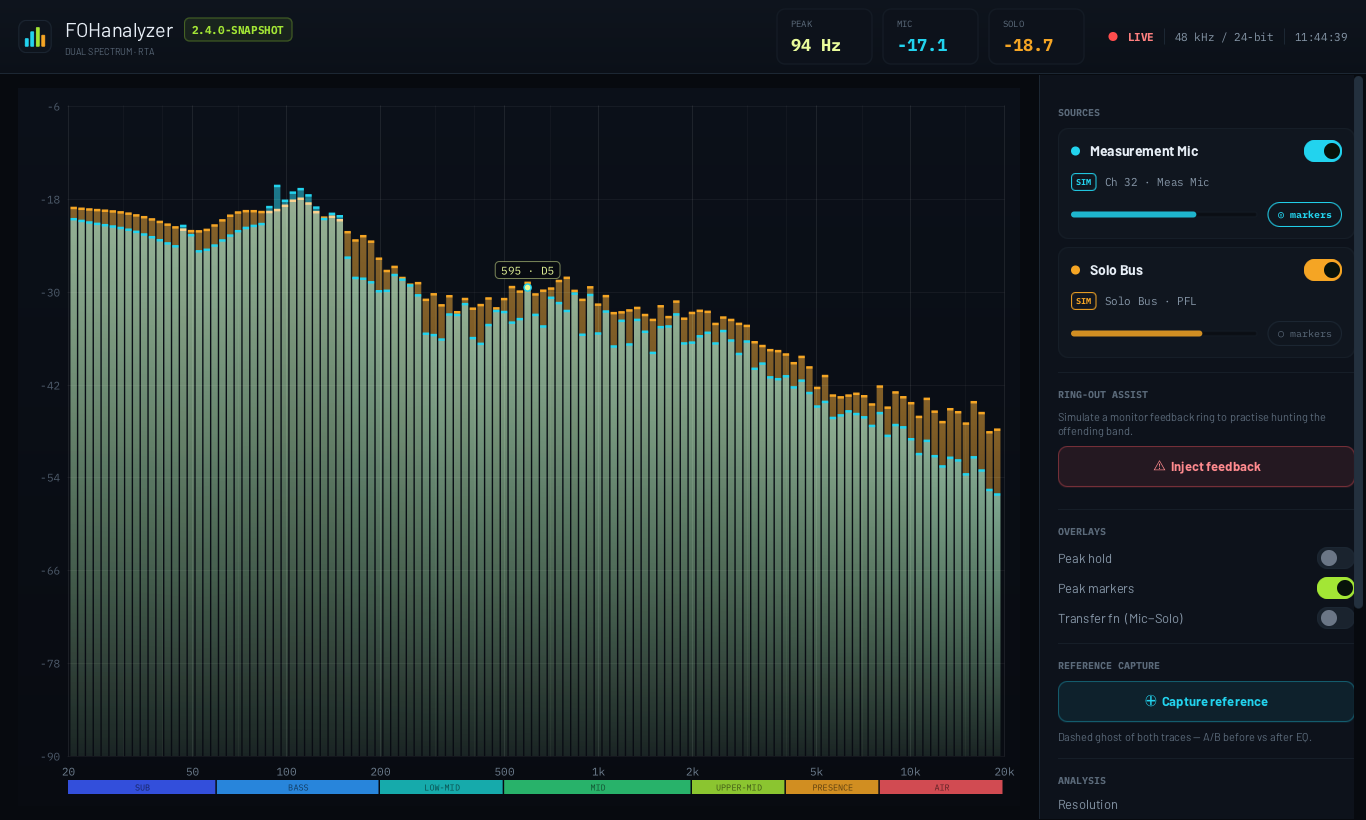The width and height of the screenshot is (1366, 820).
Task: Toggle markers for Solo Bus
Action: pyautogui.click(x=1305, y=334)
